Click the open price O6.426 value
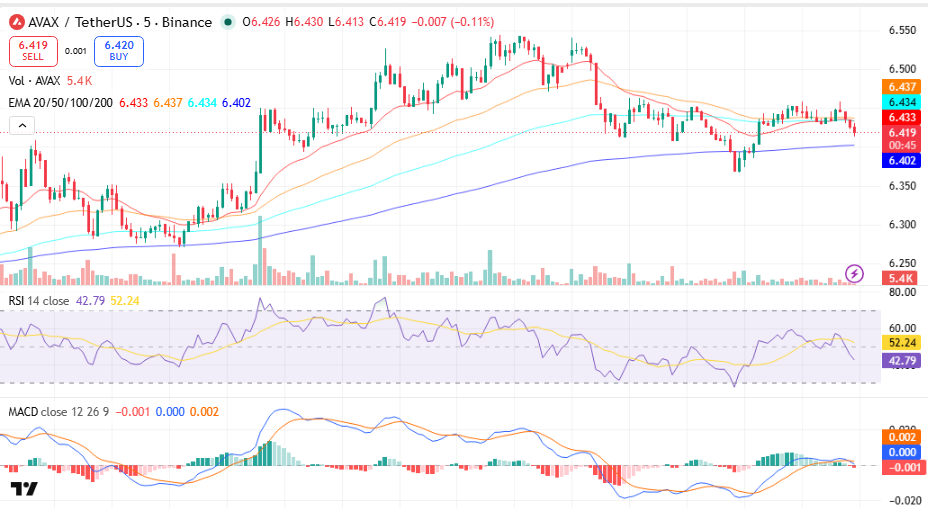 point(261,22)
